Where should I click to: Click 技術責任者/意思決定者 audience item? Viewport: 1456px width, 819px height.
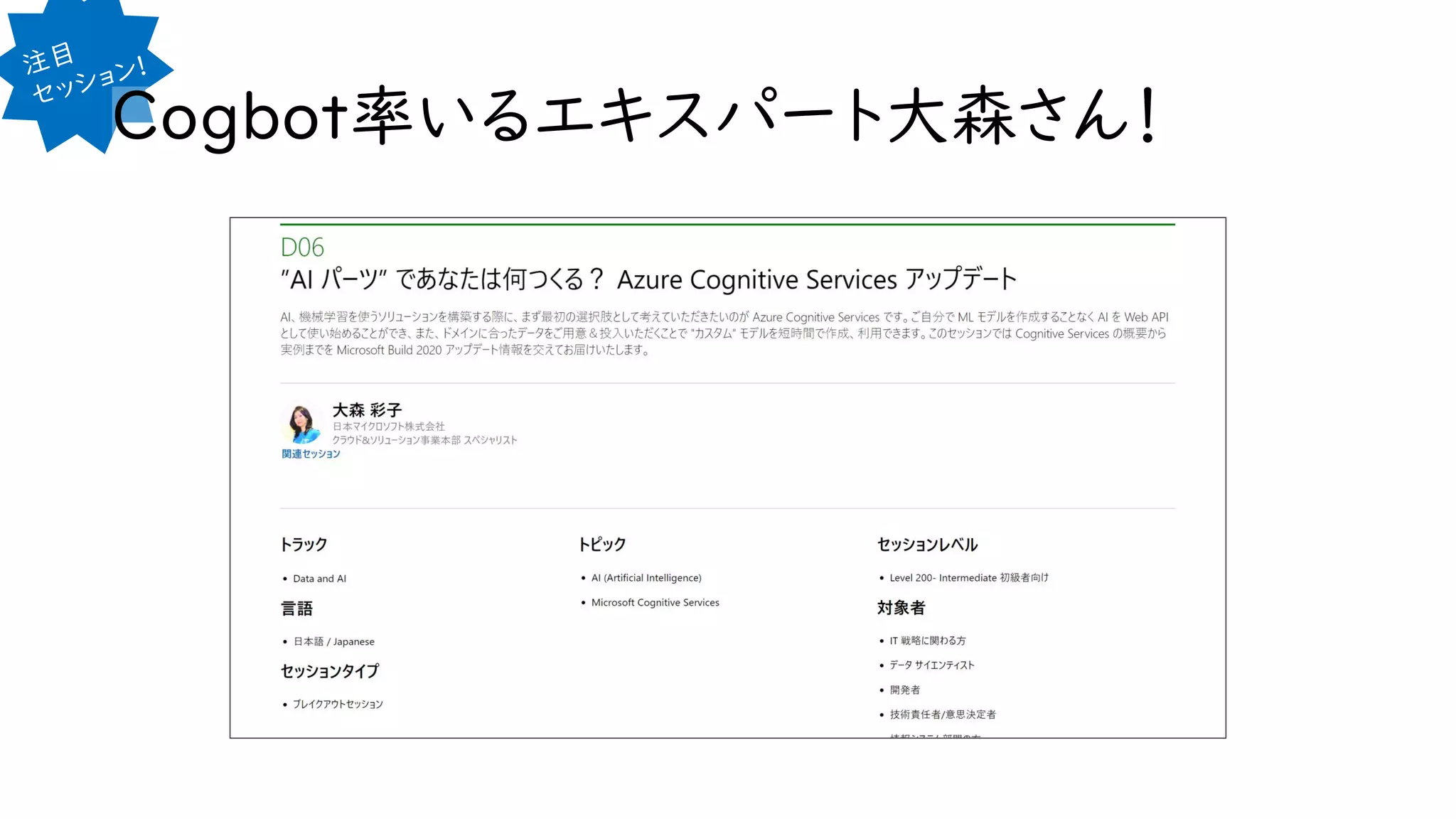click(x=943, y=714)
